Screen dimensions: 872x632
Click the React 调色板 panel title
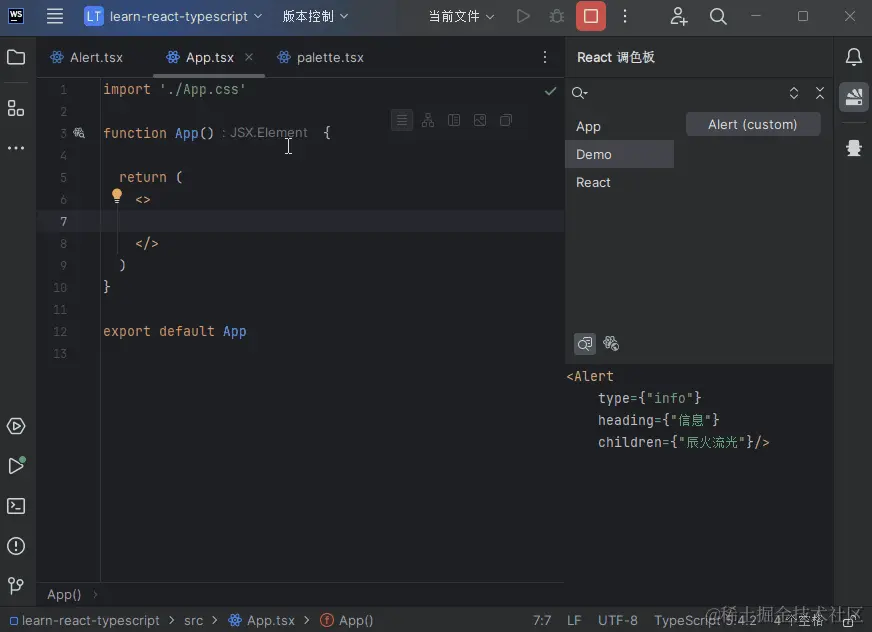click(616, 57)
